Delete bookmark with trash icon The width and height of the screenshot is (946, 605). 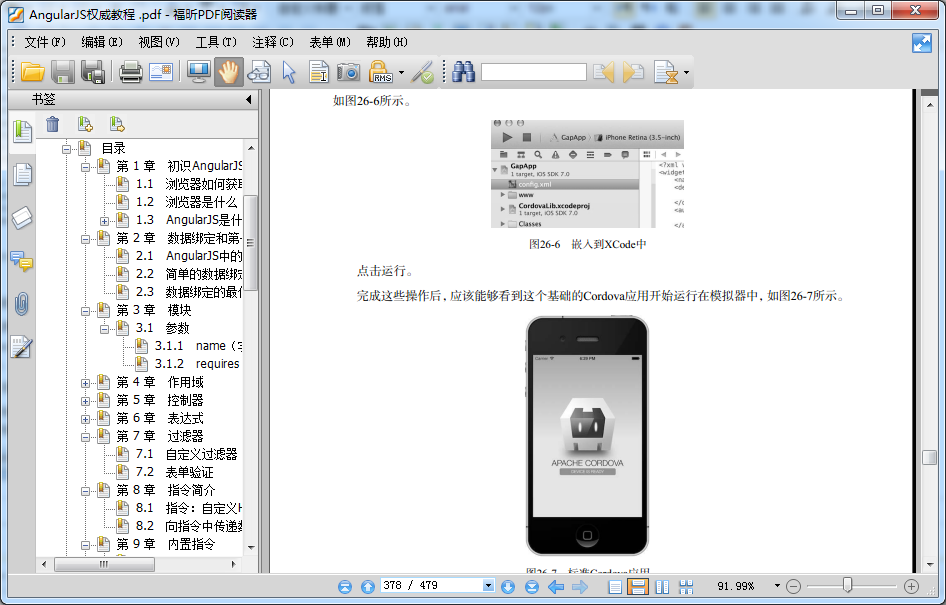[52, 124]
